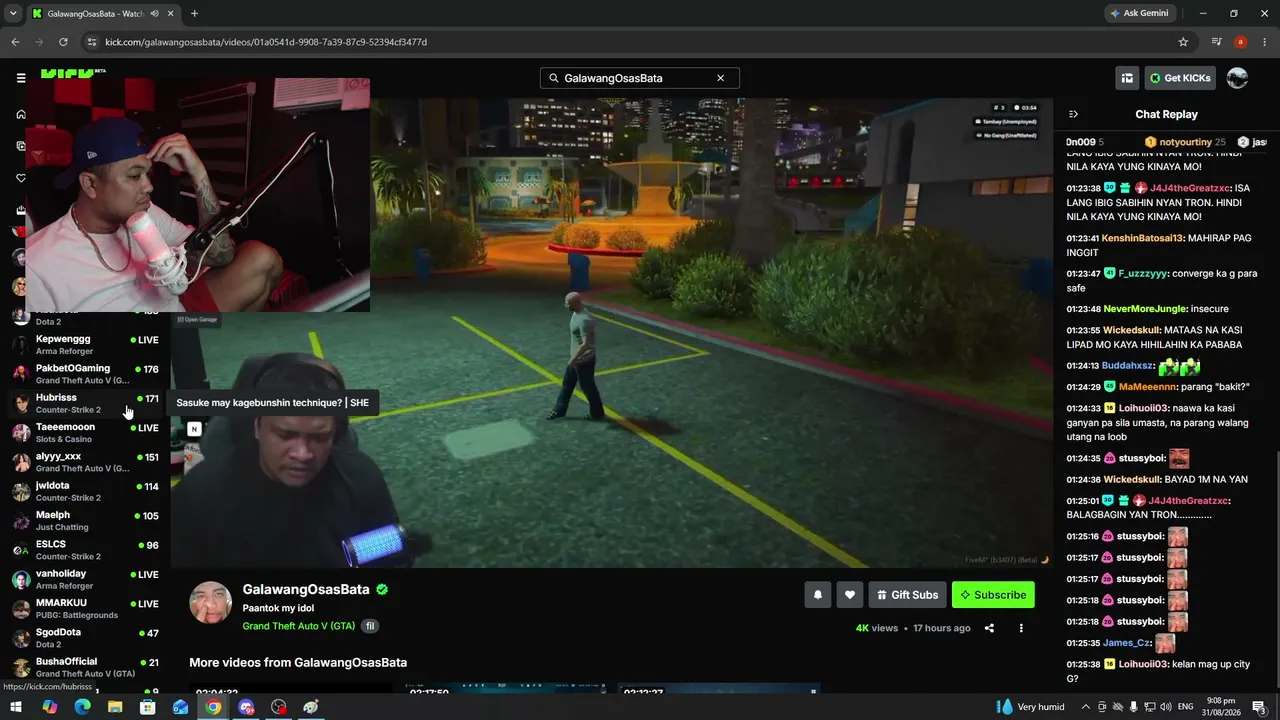Click the Get KICKs button
The image size is (1280, 720).
click(x=1180, y=78)
